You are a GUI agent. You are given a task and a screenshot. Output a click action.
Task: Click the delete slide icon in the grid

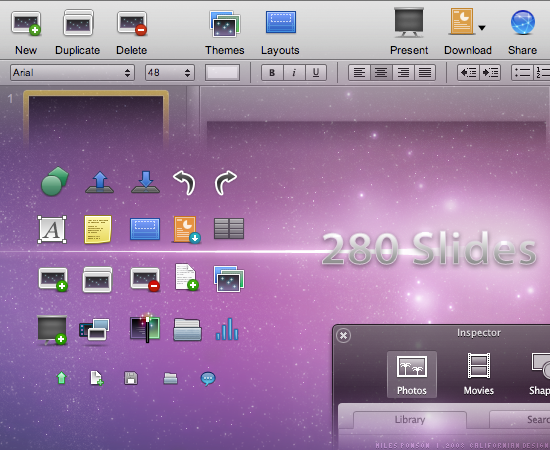coord(145,280)
